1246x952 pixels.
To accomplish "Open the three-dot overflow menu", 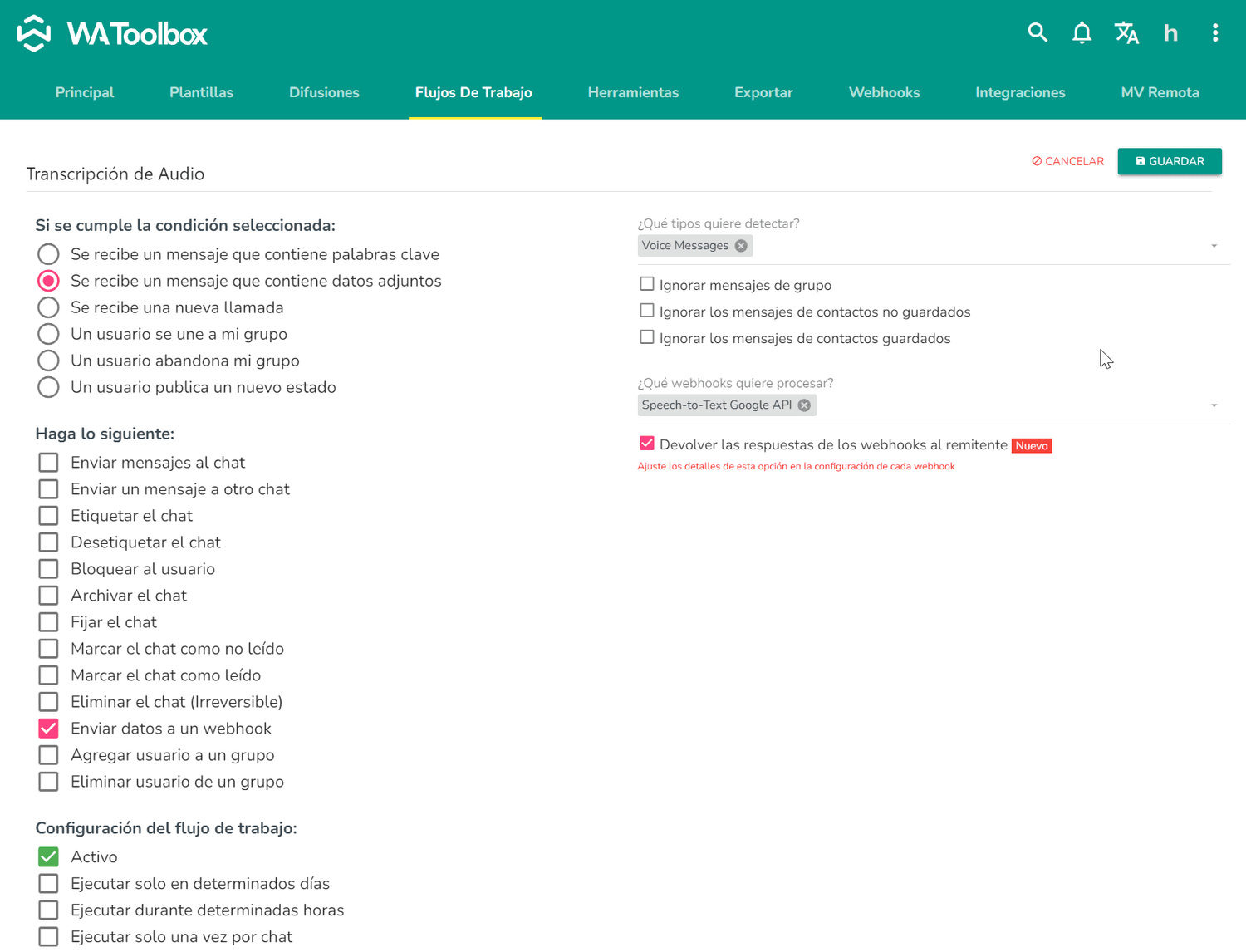I will click(x=1214, y=32).
